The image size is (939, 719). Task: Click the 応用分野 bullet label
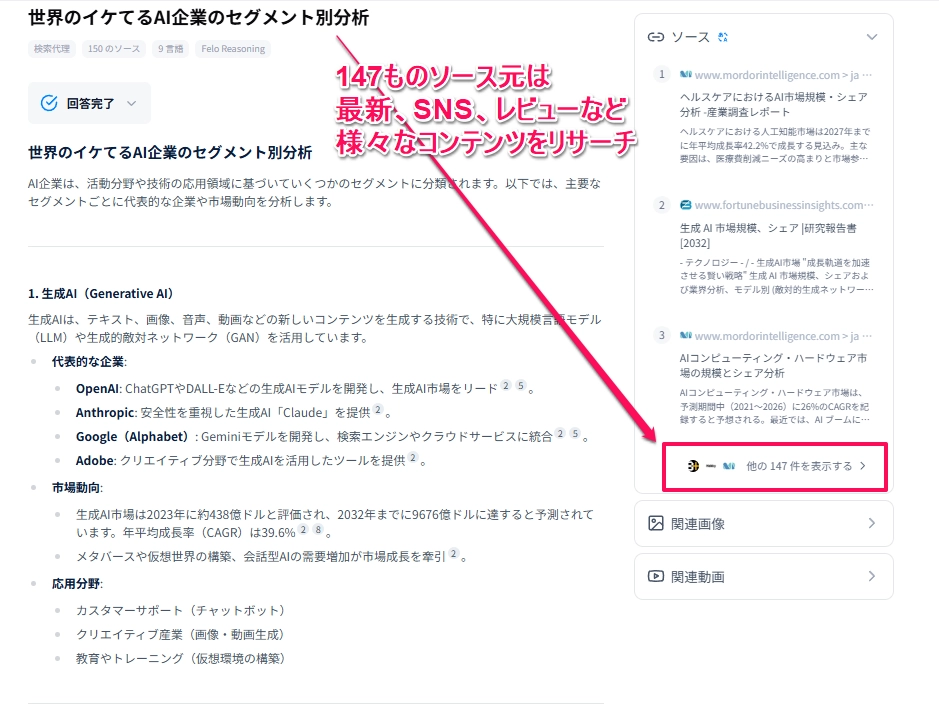(x=76, y=584)
